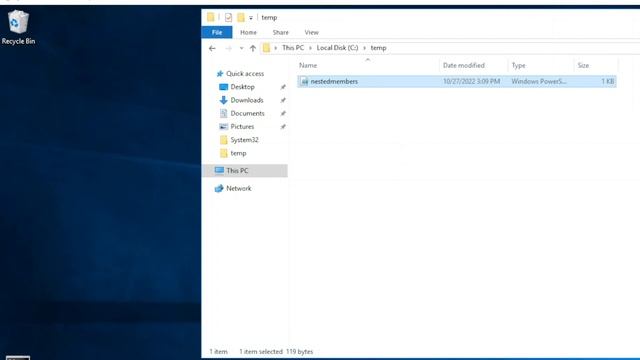The width and height of the screenshot is (640, 360).
Task: Click the 1 KB size cell
Action: click(x=608, y=81)
